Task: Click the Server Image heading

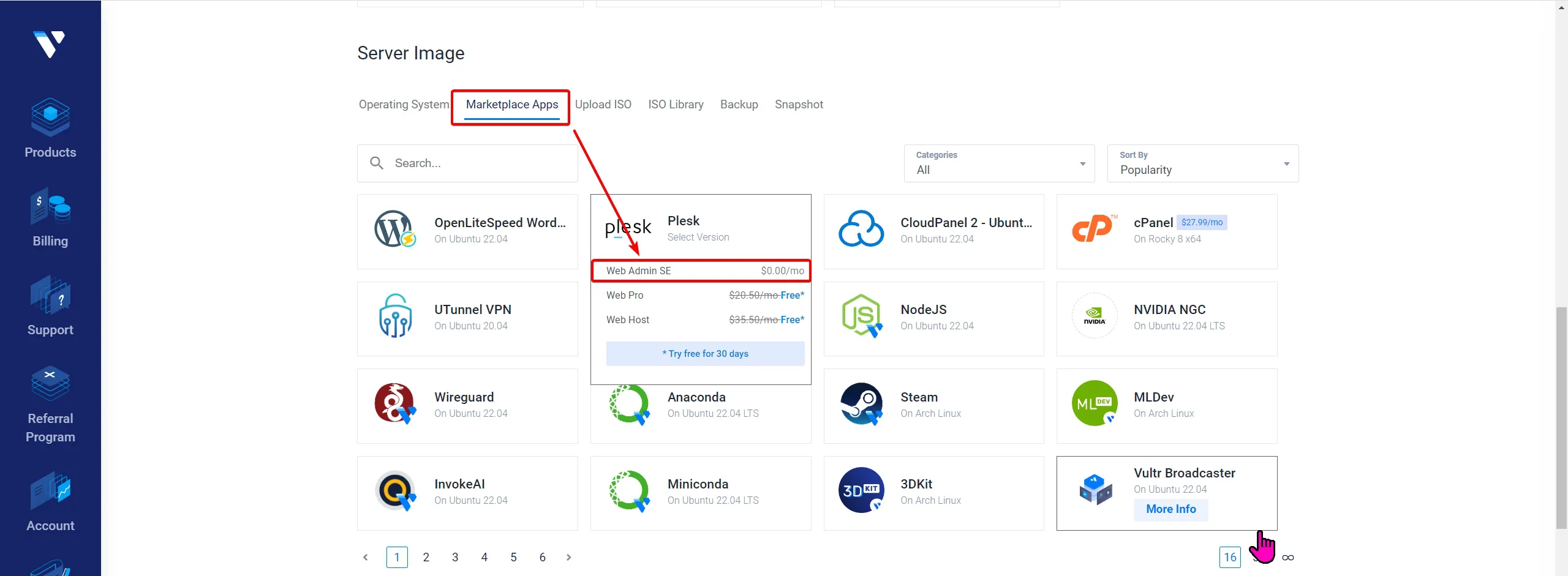Action: pos(410,53)
